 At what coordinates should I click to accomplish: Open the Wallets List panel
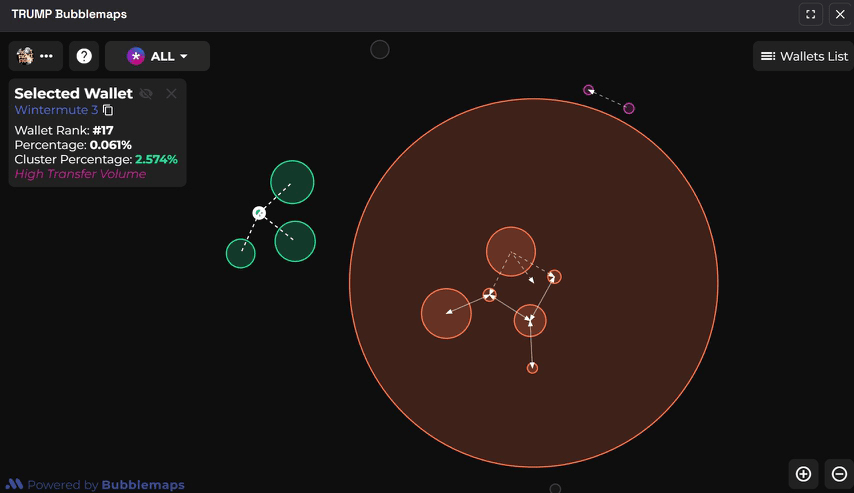tap(804, 56)
